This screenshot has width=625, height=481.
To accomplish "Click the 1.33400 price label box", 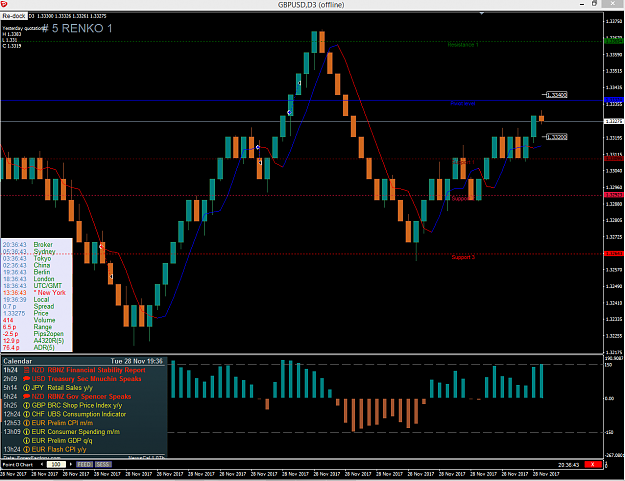I will pos(556,95).
